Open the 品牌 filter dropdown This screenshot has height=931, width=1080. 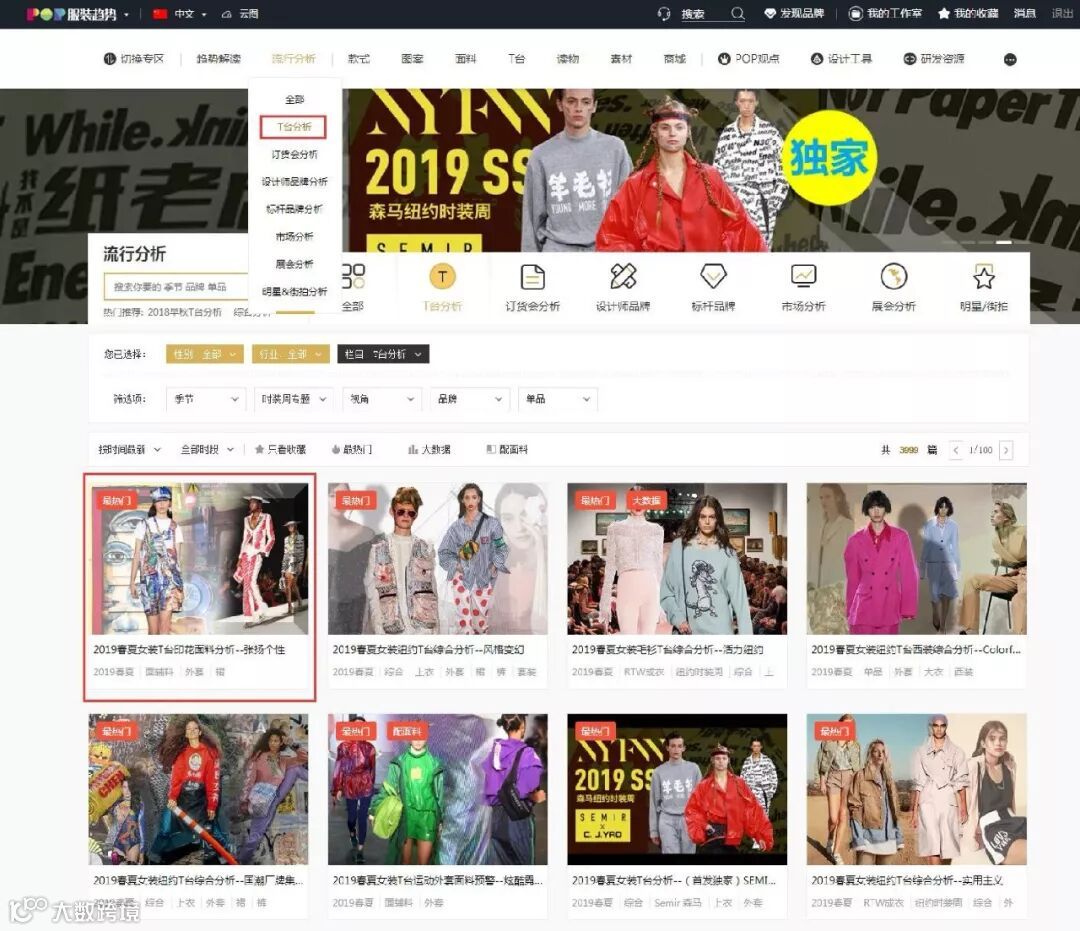[470, 399]
